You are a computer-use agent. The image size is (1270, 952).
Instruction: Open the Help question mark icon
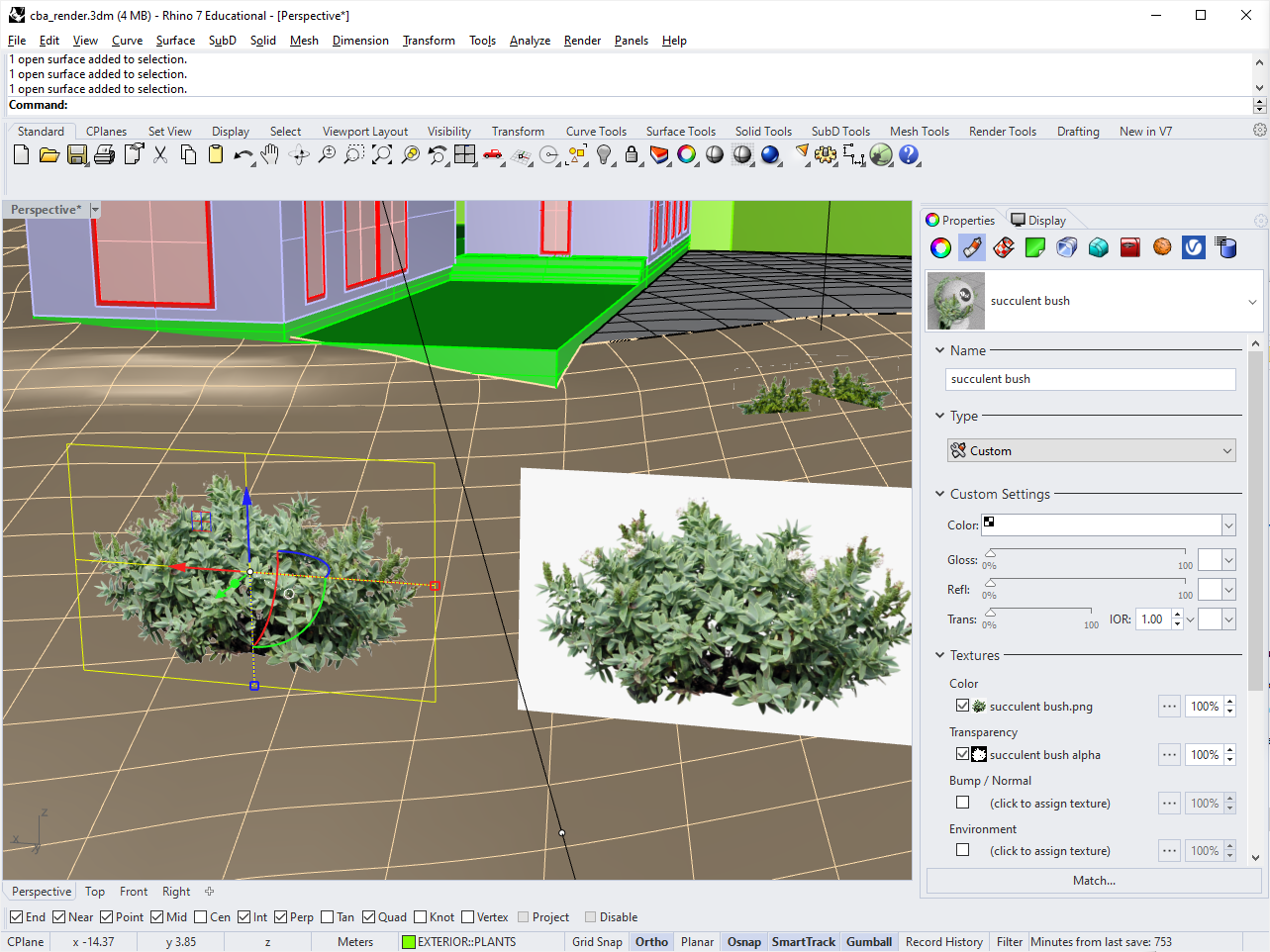click(909, 155)
